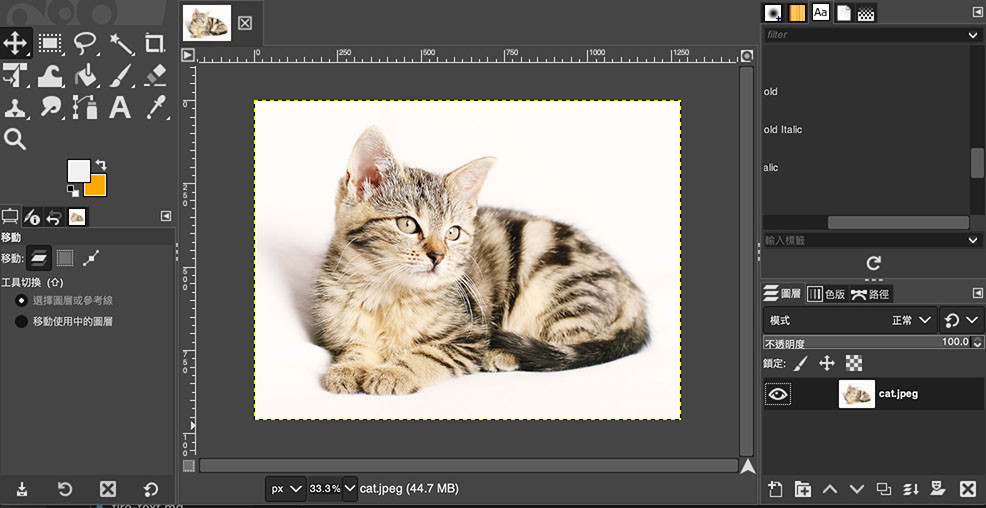Switch to the 圖層 layers tab
This screenshot has height=508, width=986.
[x=782, y=294]
